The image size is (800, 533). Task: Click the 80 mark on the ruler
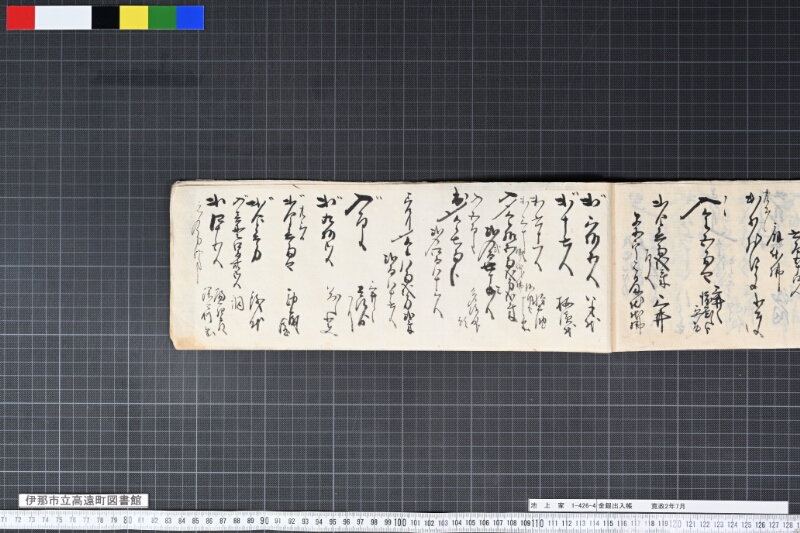128,521
